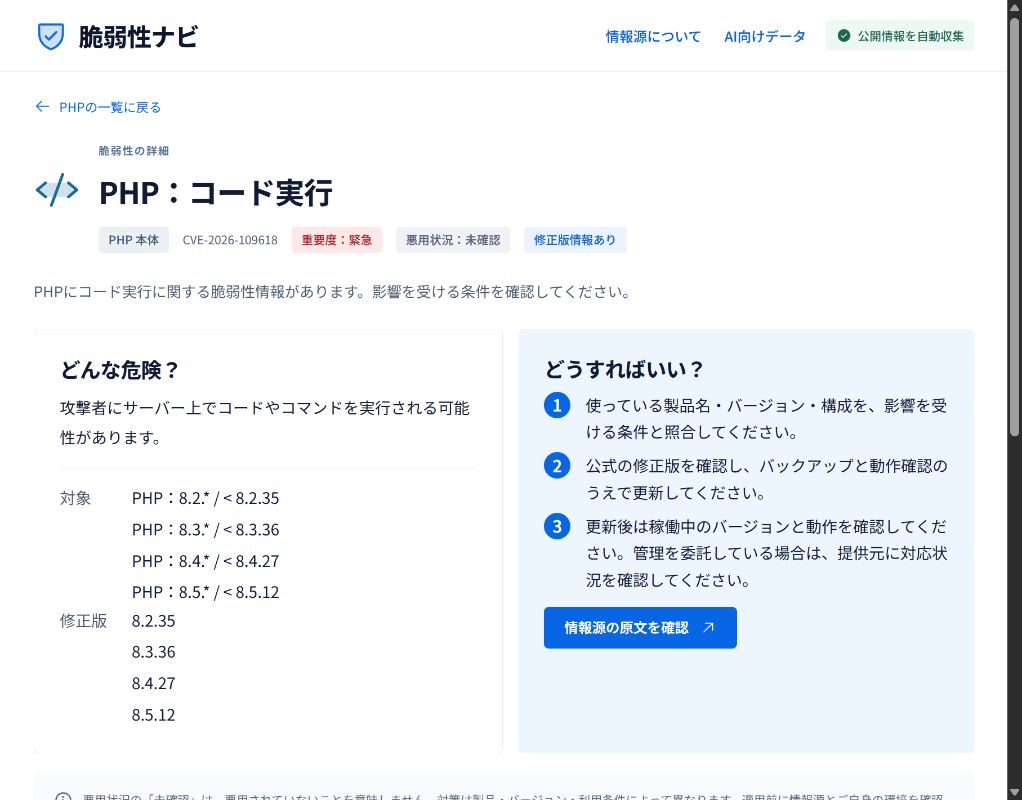This screenshot has height=800, width=1022.
Task: Click the left arrow back icon
Action: click(x=42, y=106)
